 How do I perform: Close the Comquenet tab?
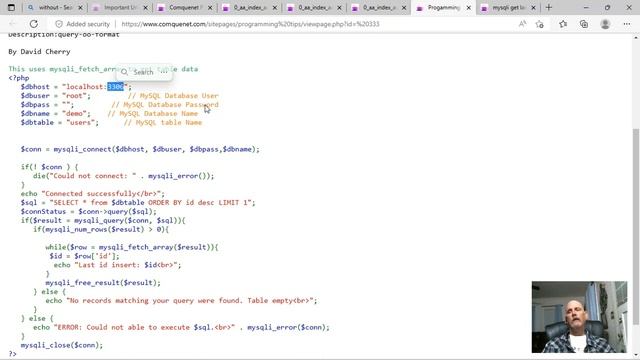(x=210, y=8)
